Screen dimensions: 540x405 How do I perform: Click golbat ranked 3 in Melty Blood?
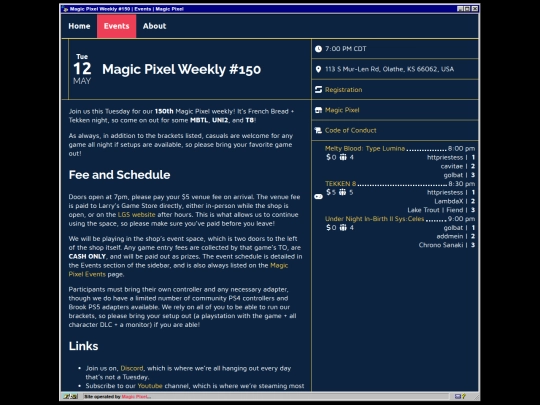tap(453, 175)
